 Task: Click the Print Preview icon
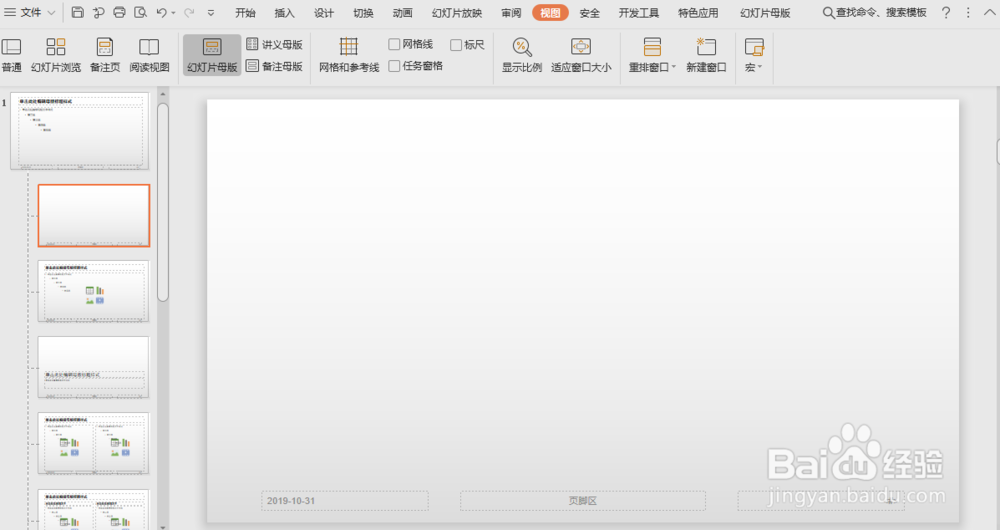pyautogui.click(x=140, y=12)
